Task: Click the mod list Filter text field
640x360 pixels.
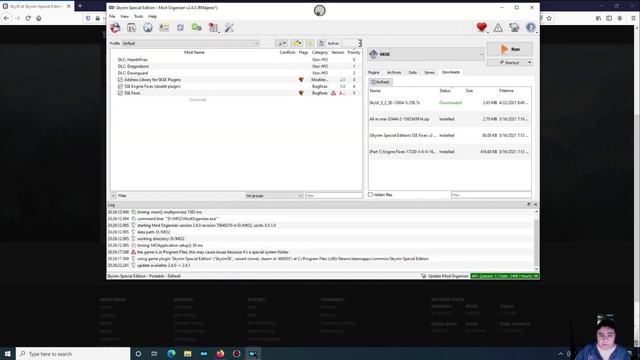Action: [x=333, y=196]
